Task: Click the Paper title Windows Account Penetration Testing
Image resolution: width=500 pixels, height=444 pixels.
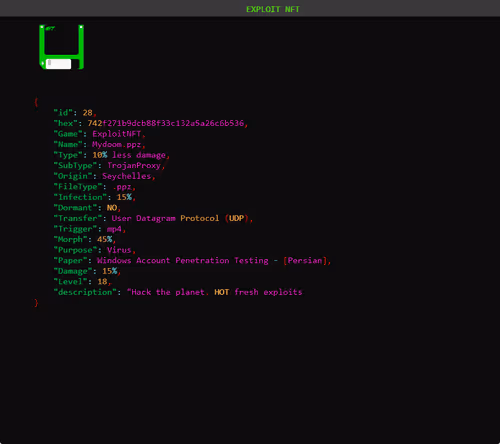Action: [183, 261]
